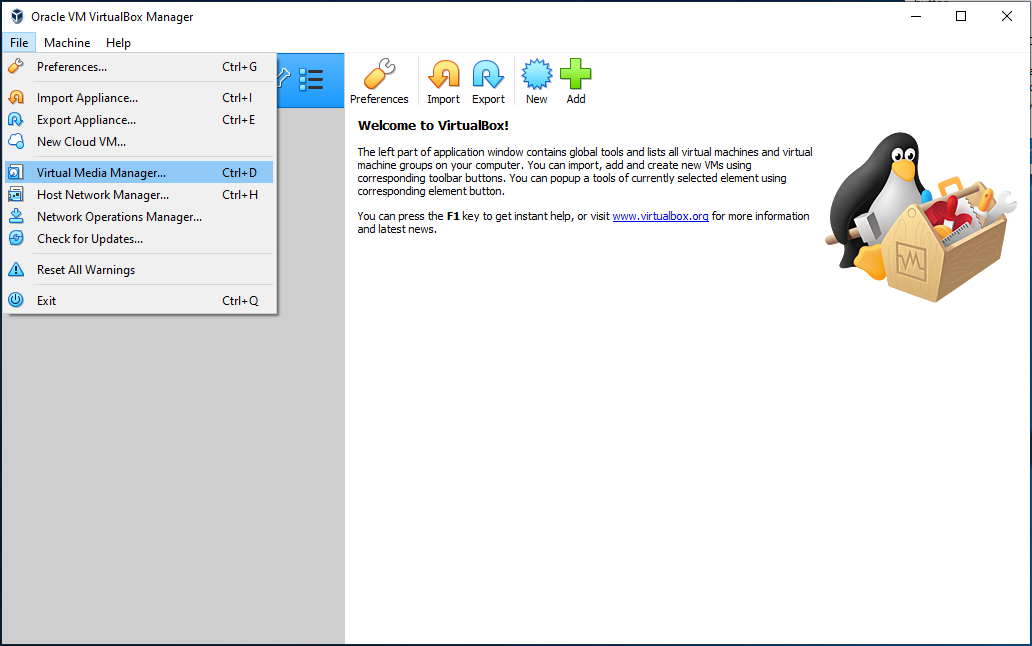Click the Ctrl+D shortcut text in menu
This screenshot has width=1032, height=646.
[240, 172]
